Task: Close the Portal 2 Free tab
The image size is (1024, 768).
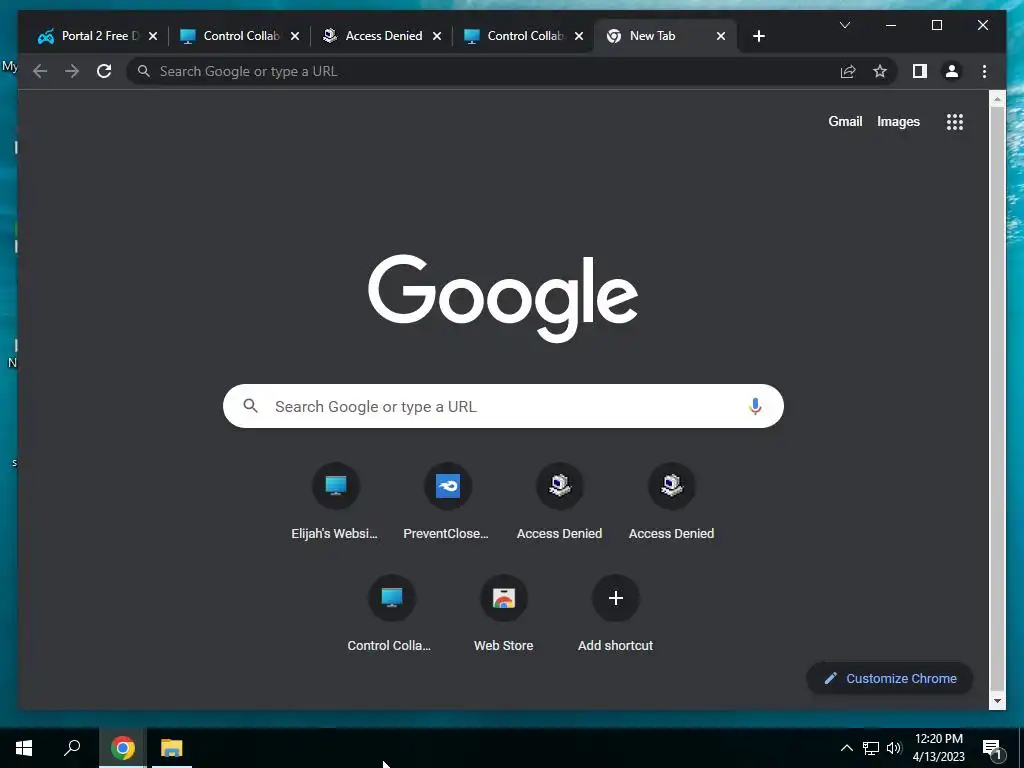Action: pos(153,36)
